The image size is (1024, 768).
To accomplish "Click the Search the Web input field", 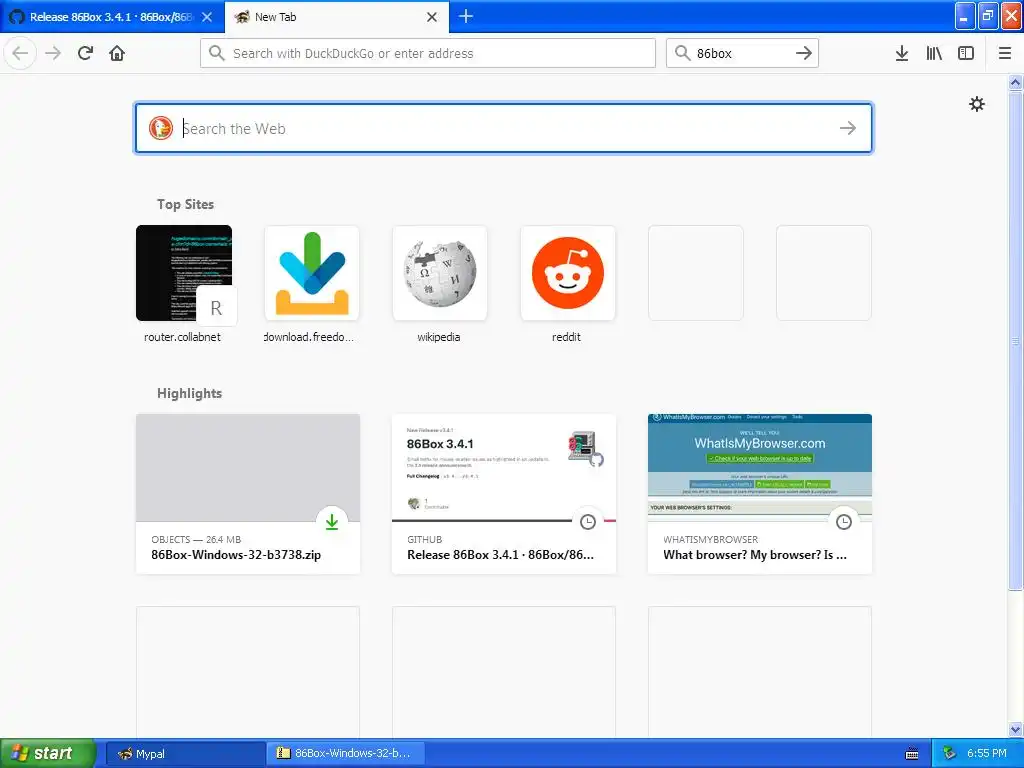I will click(x=503, y=128).
